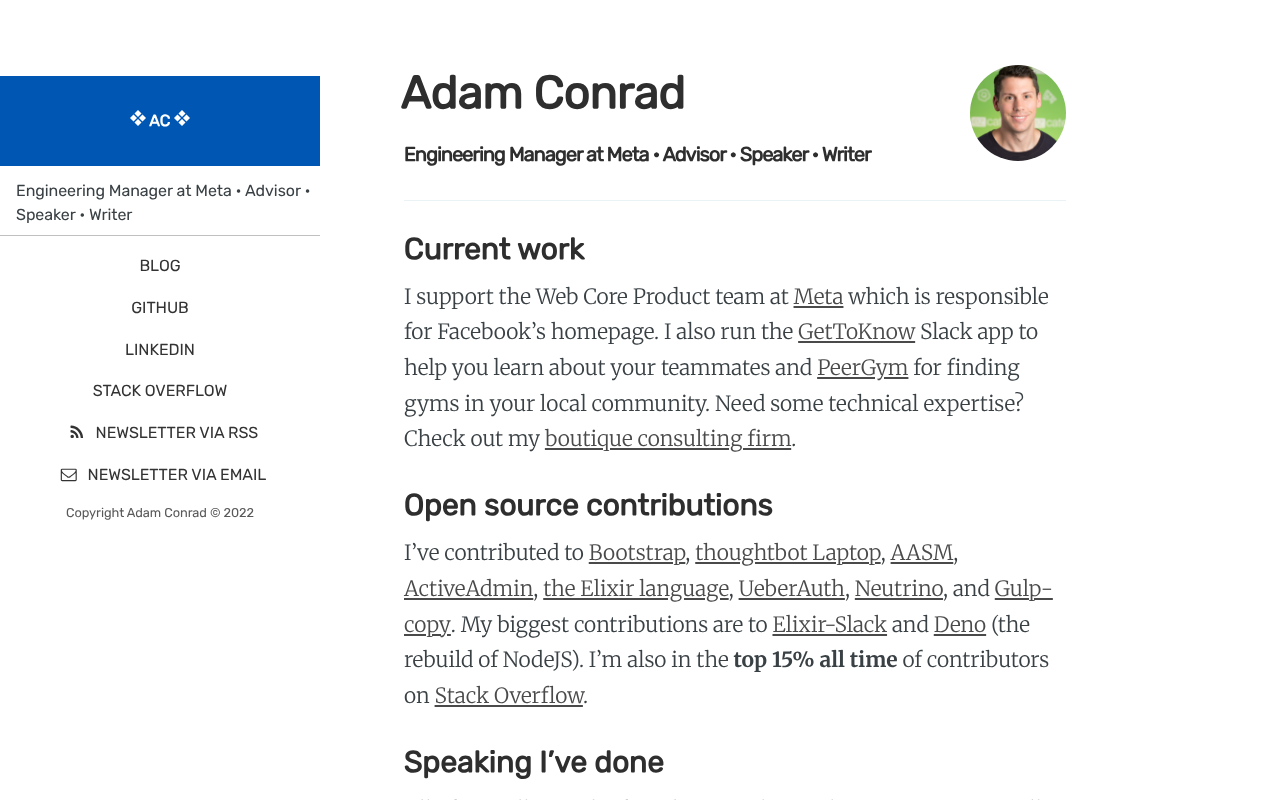The image size is (1280, 800).
Task: Open the GetToKnow link
Action: tap(856, 332)
